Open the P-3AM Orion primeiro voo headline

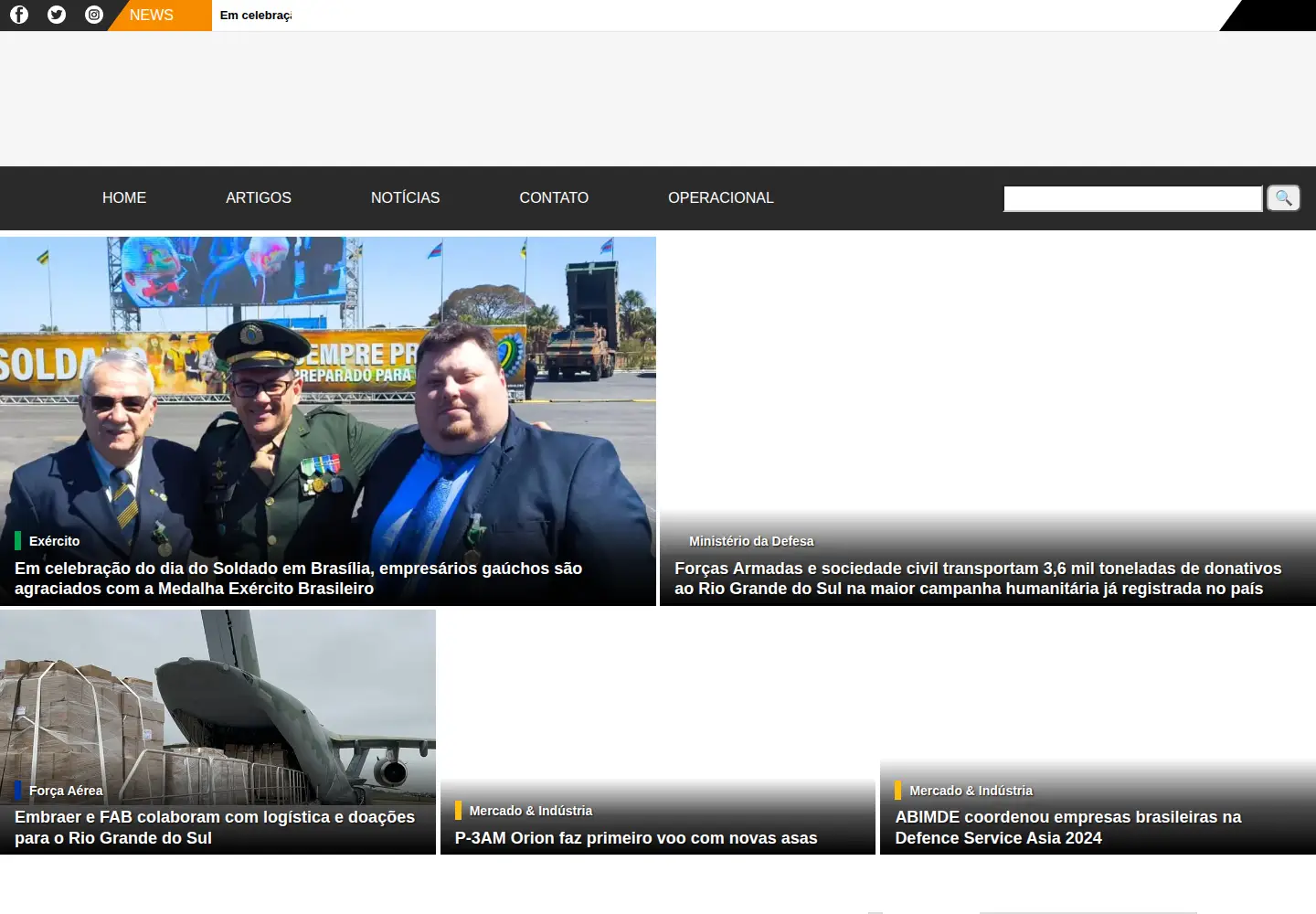(636, 838)
